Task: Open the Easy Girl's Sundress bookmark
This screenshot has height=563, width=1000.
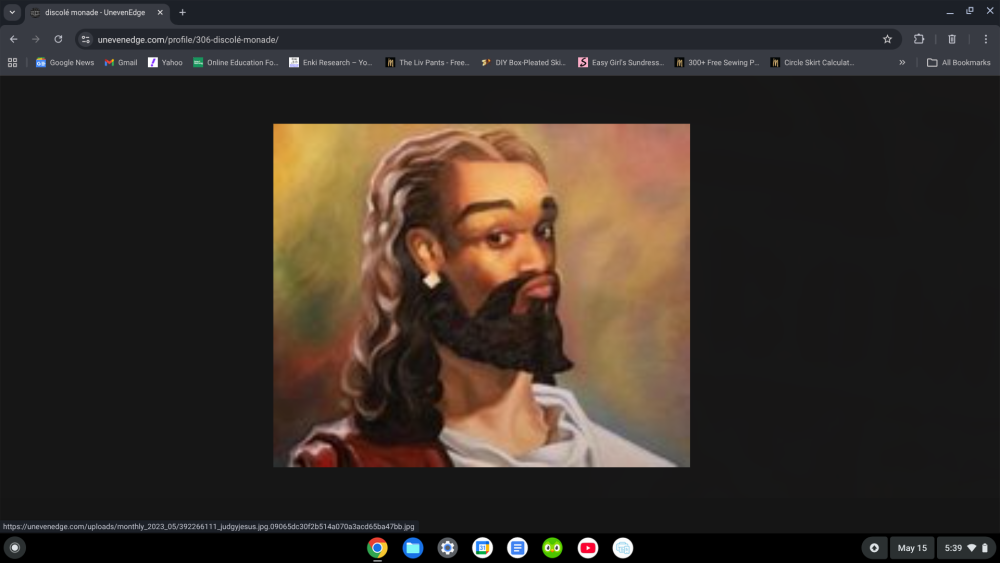Action: tap(621, 62)
